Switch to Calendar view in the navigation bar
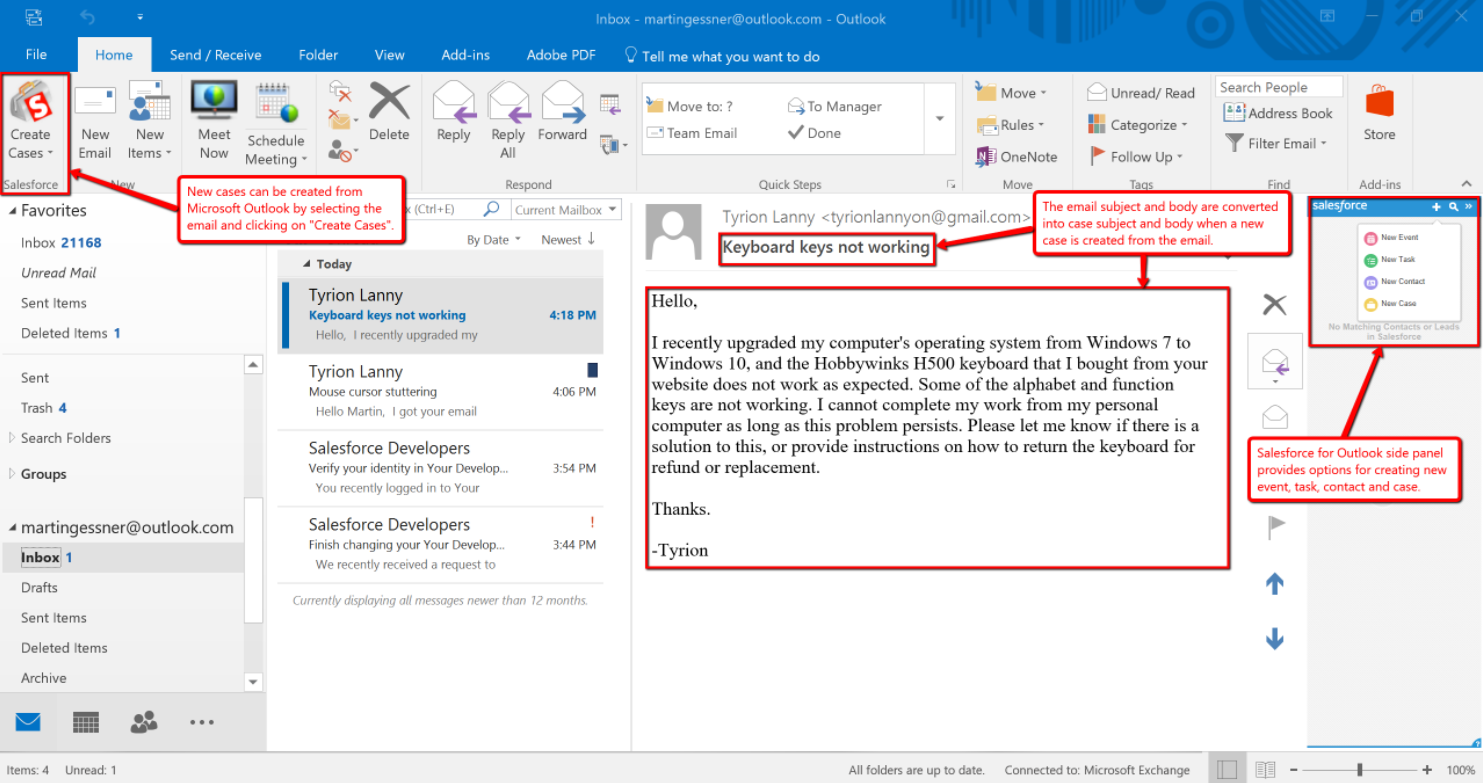1483x783 pixels. tap(86, 721)
